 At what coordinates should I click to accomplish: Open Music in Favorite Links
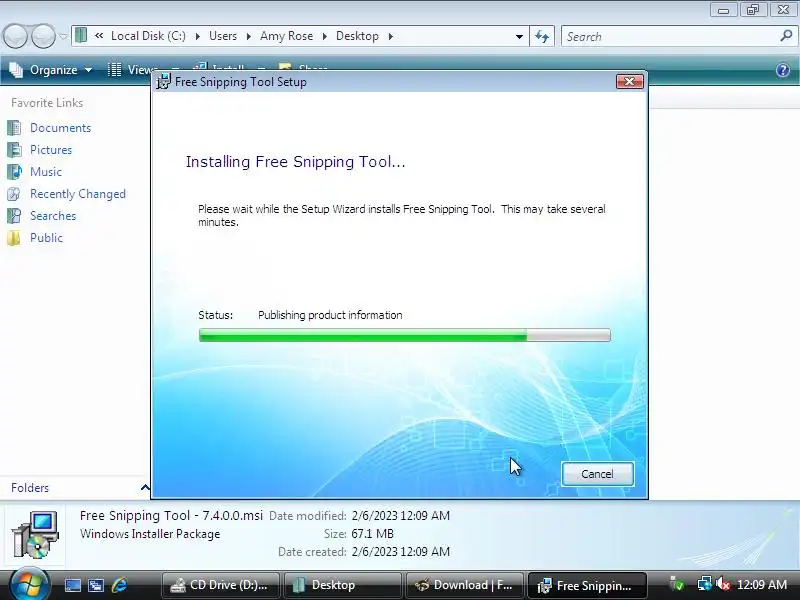pos(46,171)
